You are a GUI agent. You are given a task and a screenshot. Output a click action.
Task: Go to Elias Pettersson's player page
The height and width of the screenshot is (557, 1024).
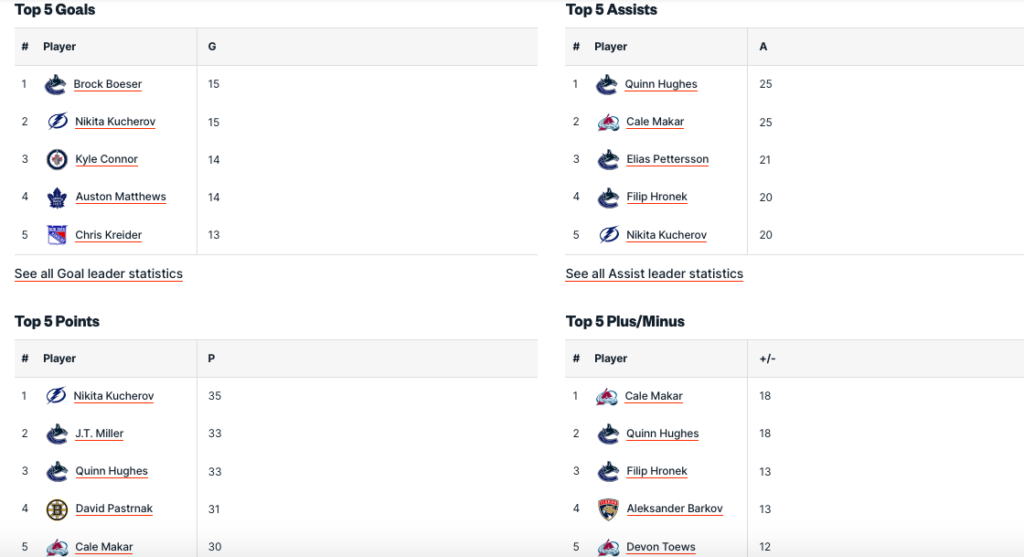(667, 159)
